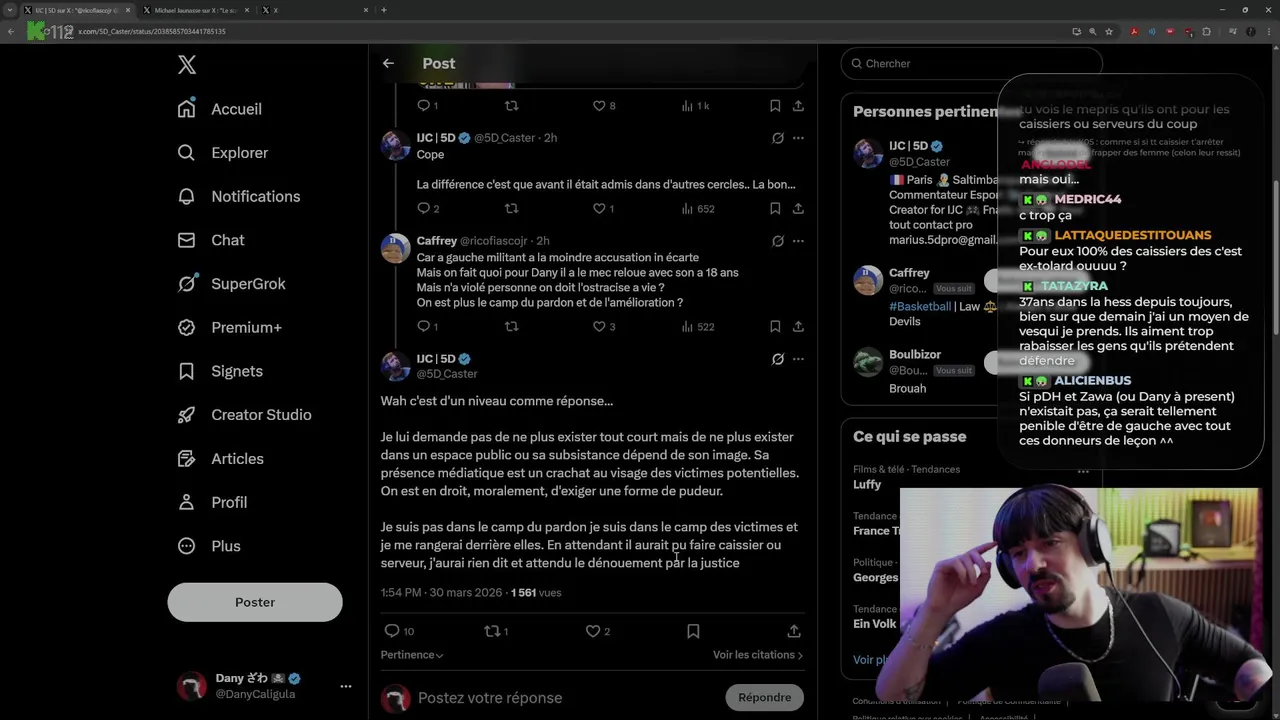Bookmark Caffrey's tweet
Viewport: 1280px width, 720px height.
pyautogui.click(x=775, y=326)
